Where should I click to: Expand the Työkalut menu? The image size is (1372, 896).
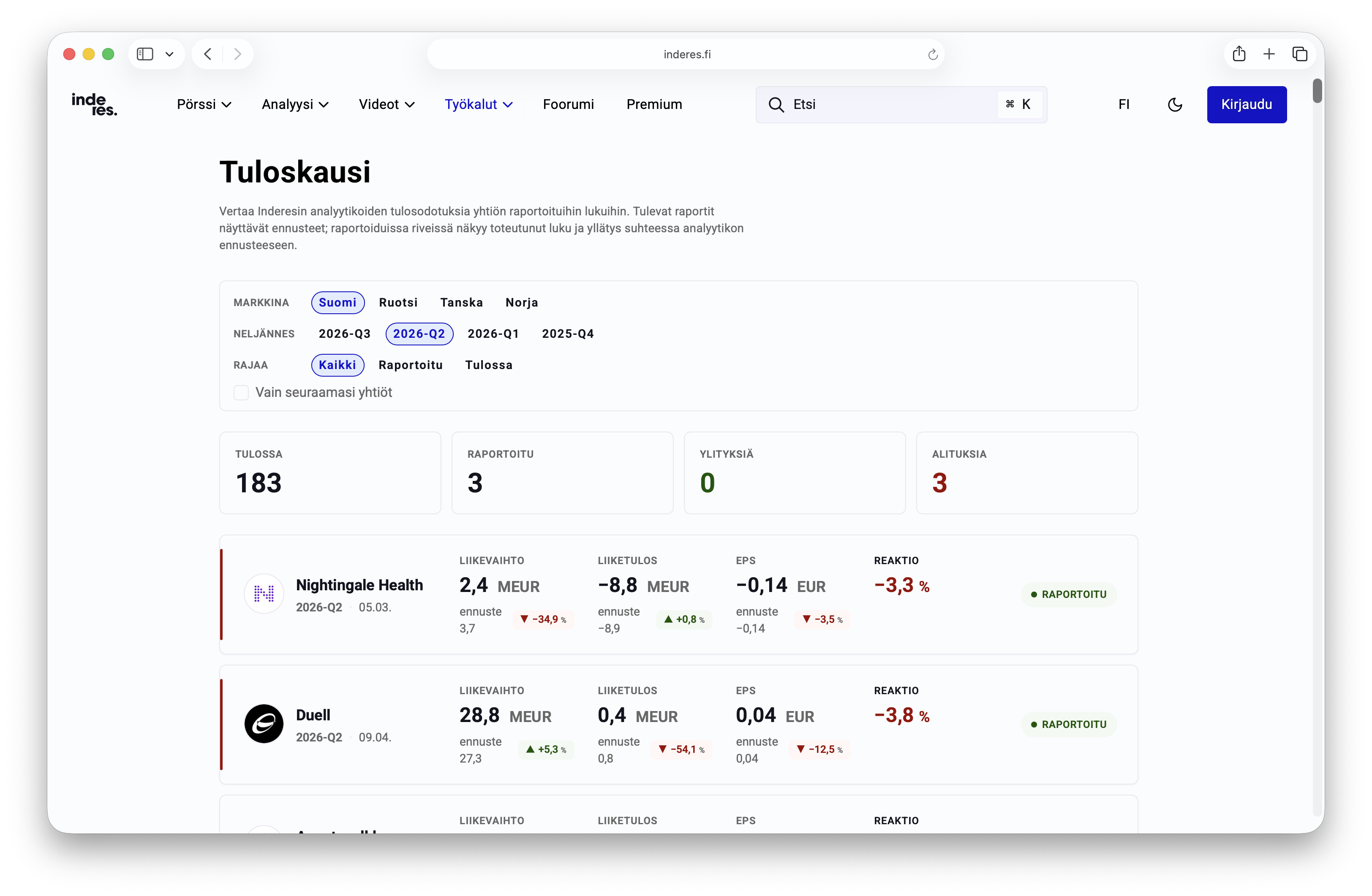point(479,104)
